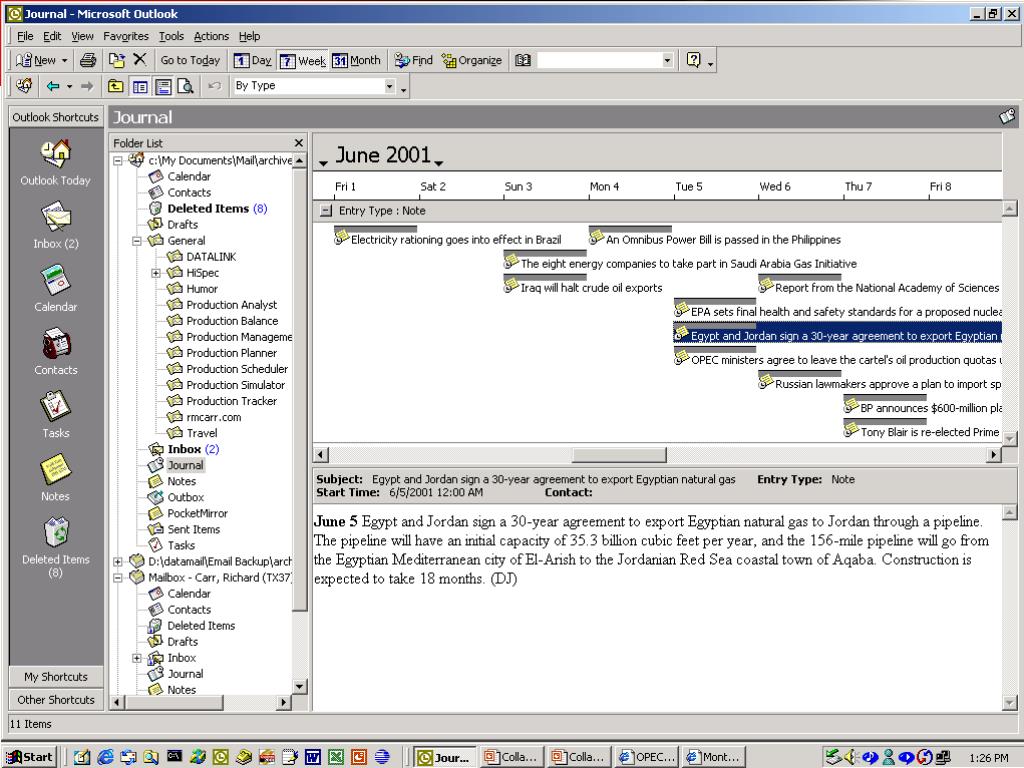
Task: Open the Help menu
Action: pyautogui.click(x=249, y=37)
